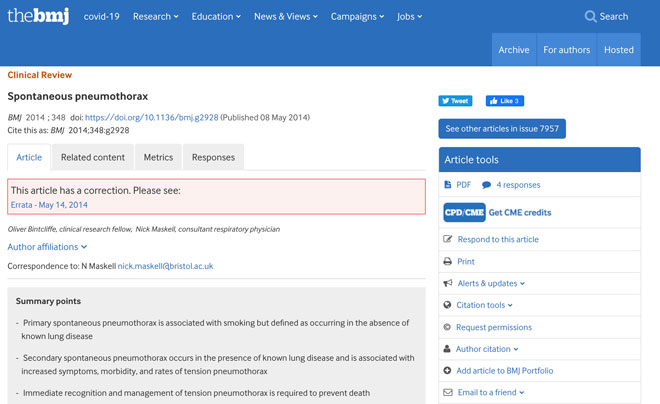This screenshot has width=660, height=404.
Task: Click Add article to BMJ Portfolio
Action: tap(505, 371)
